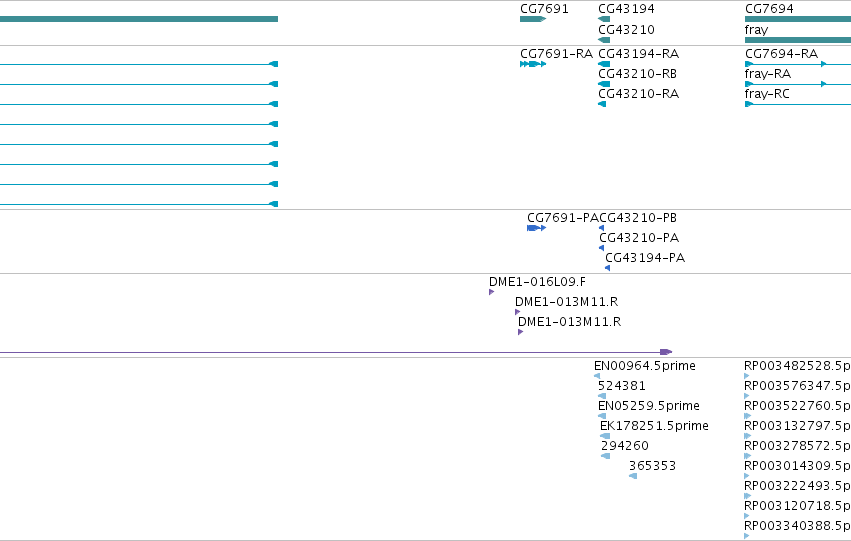Select the blue CG7691-PA CDS glyph
This screenshot has height=541, width=851.
(x=536, y=228)
